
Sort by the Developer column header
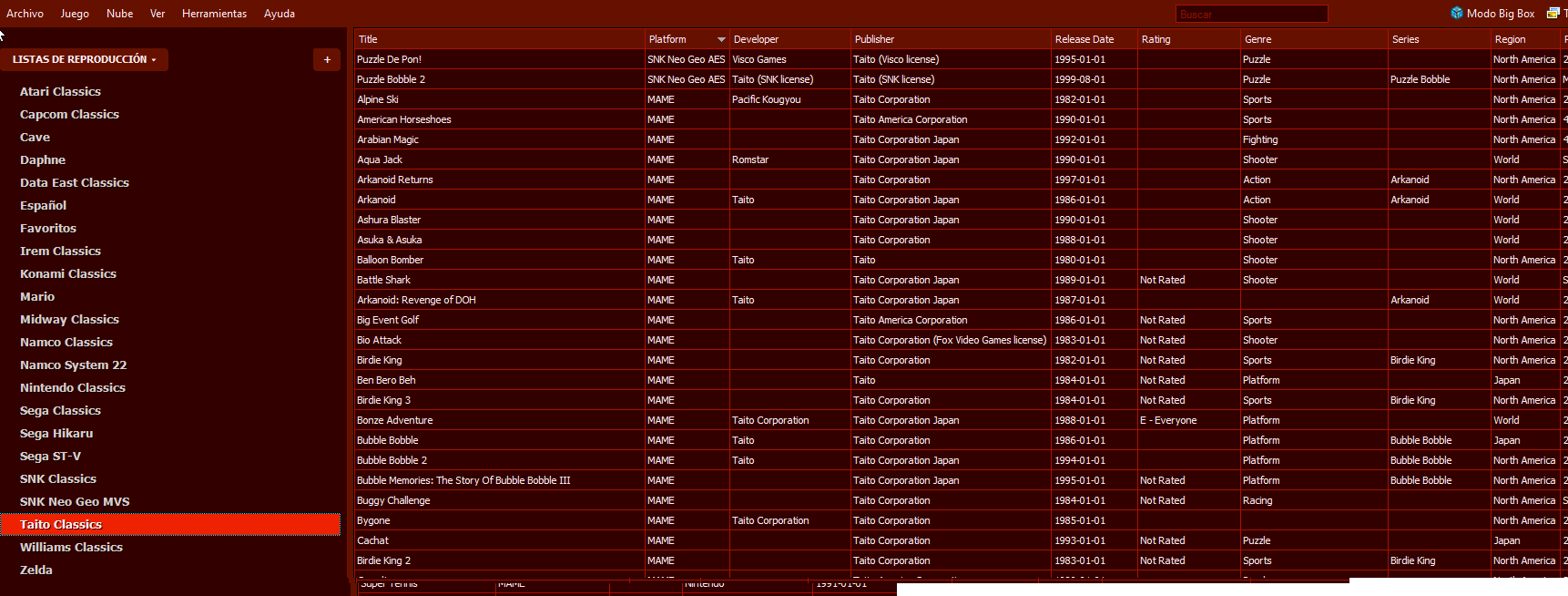pos(789,39)
